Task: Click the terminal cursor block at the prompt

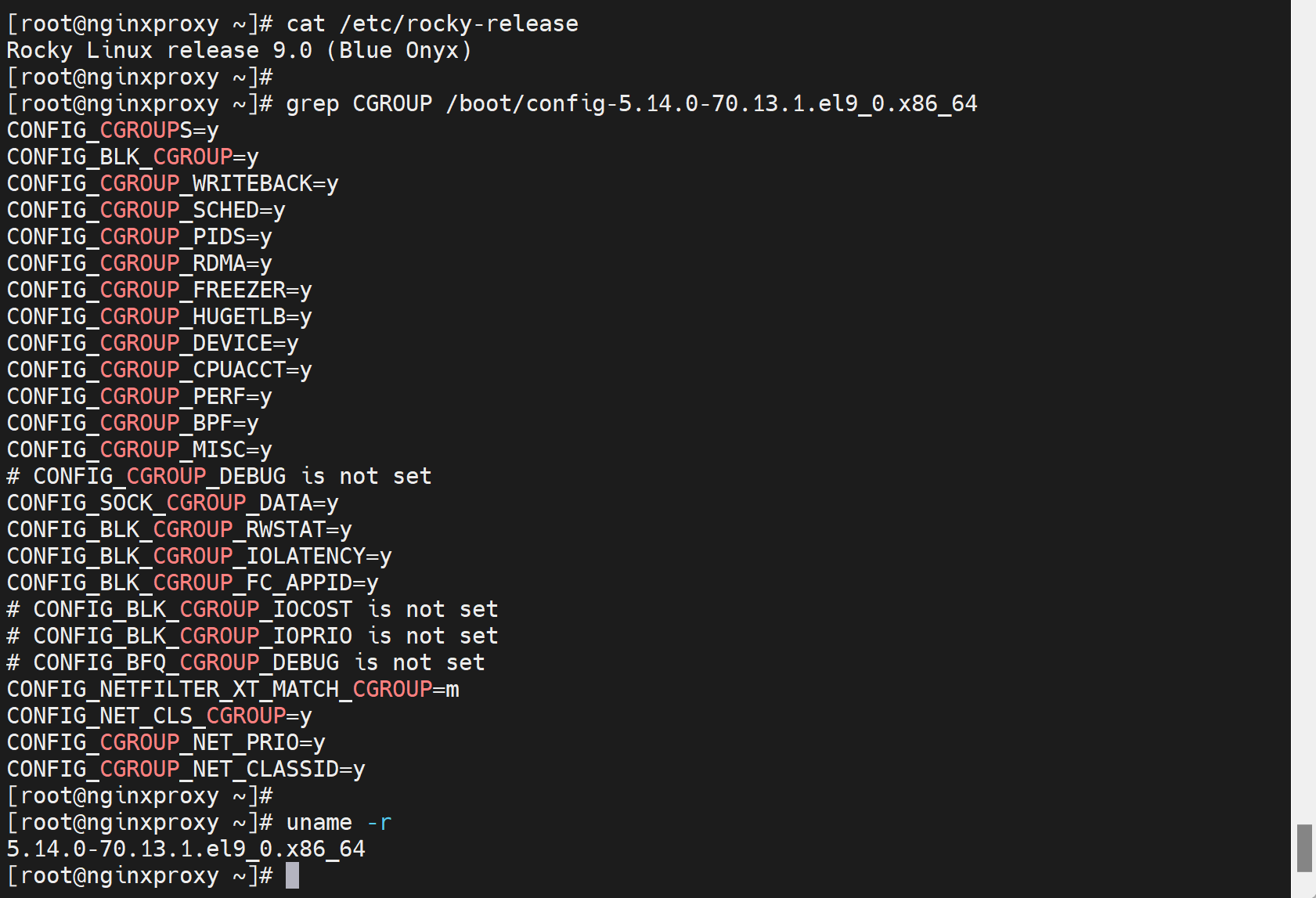Action: [292, 875]
